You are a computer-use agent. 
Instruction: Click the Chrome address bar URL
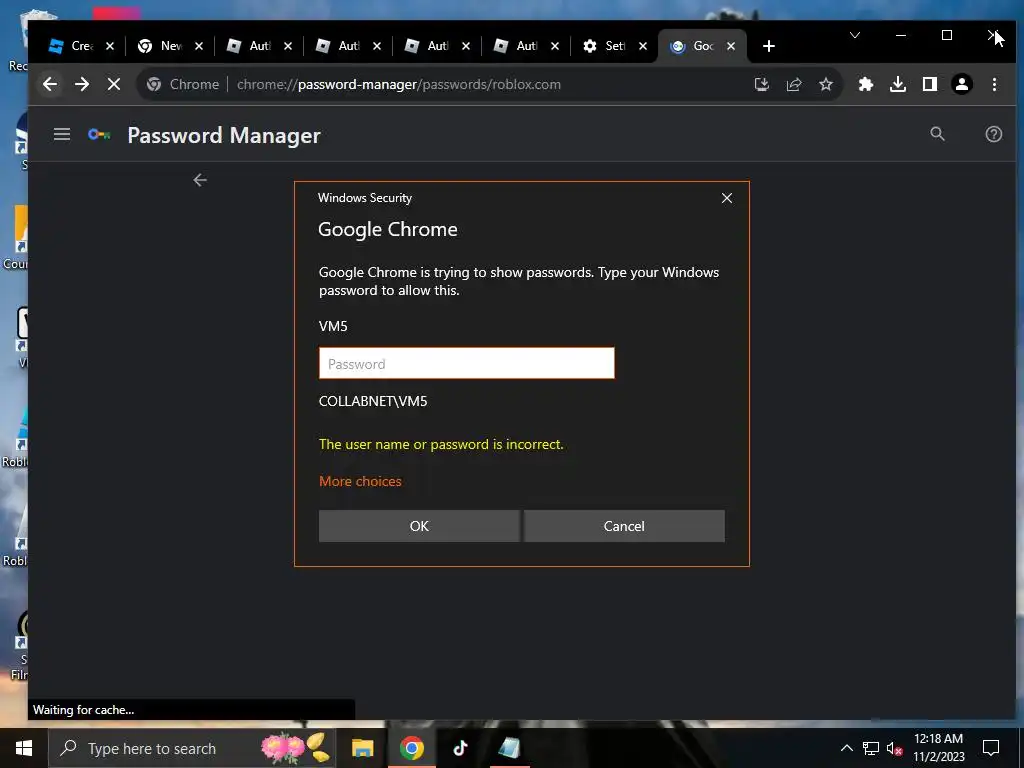(398, 84)
